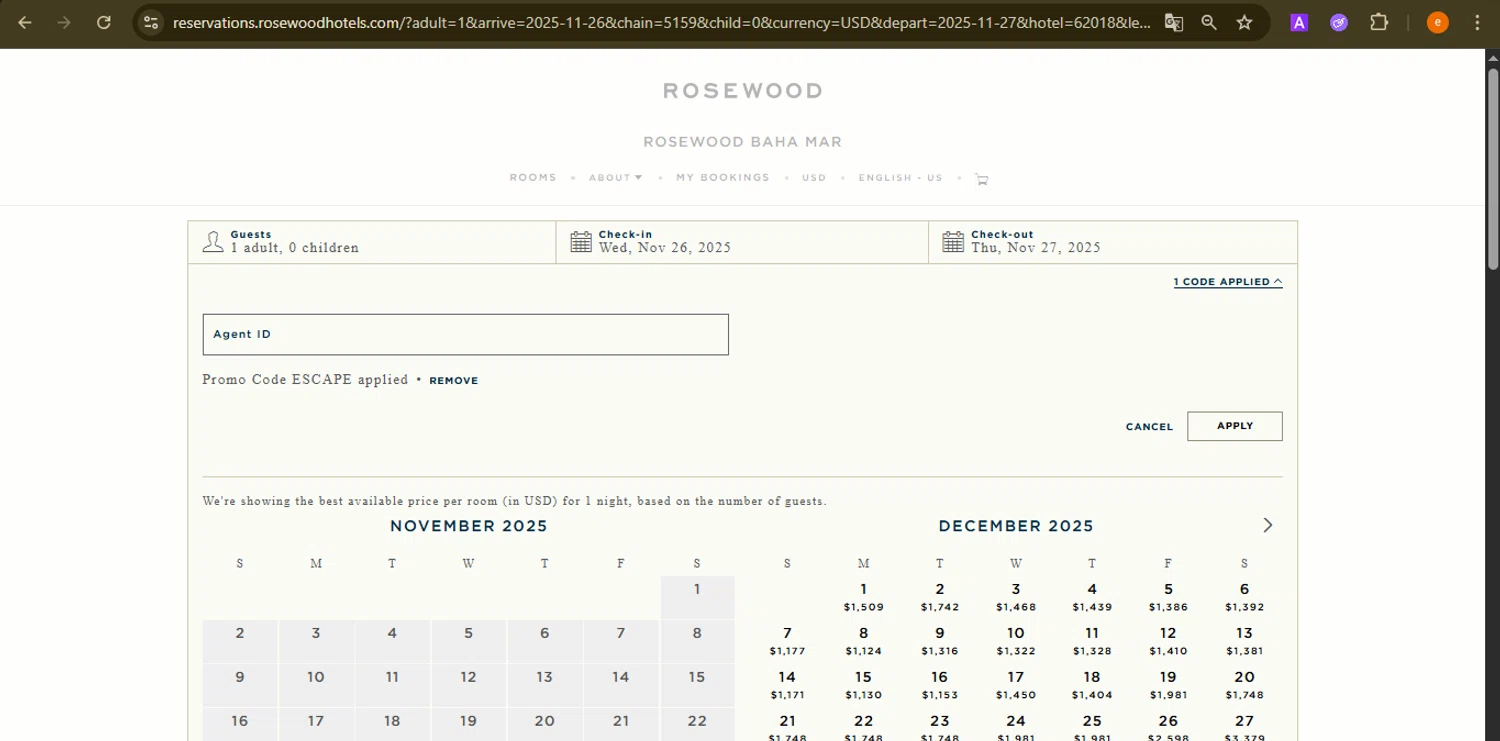
Task: Open site information icon in address bar
Action: (150, 22)
